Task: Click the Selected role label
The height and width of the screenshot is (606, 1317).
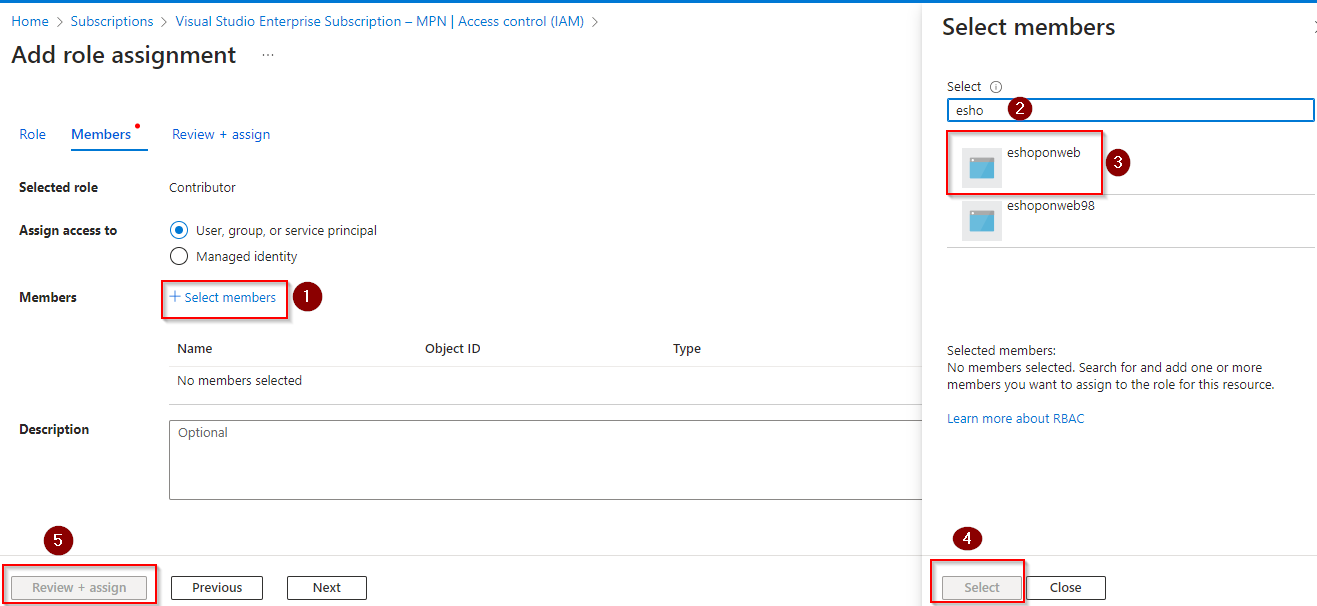Action: point(59,187)
